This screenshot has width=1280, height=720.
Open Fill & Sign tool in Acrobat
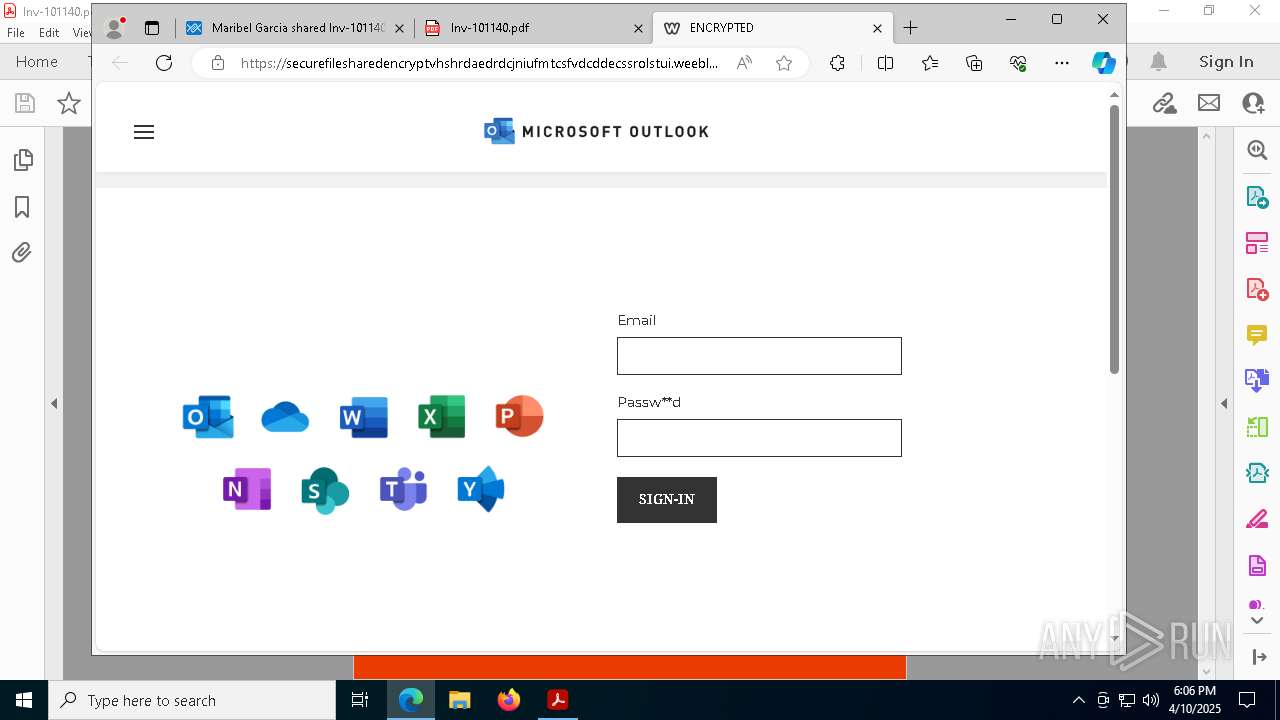1257,520
